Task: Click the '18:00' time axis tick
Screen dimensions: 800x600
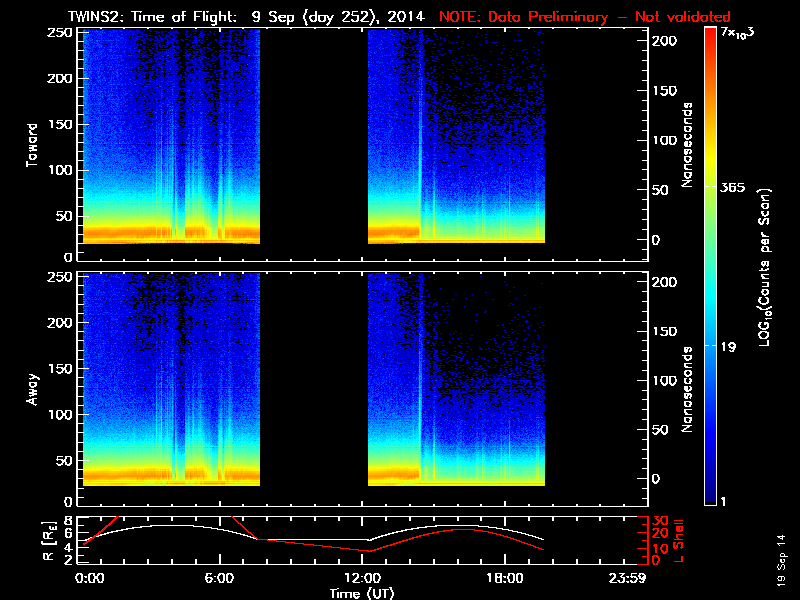Action: (504, 578)
